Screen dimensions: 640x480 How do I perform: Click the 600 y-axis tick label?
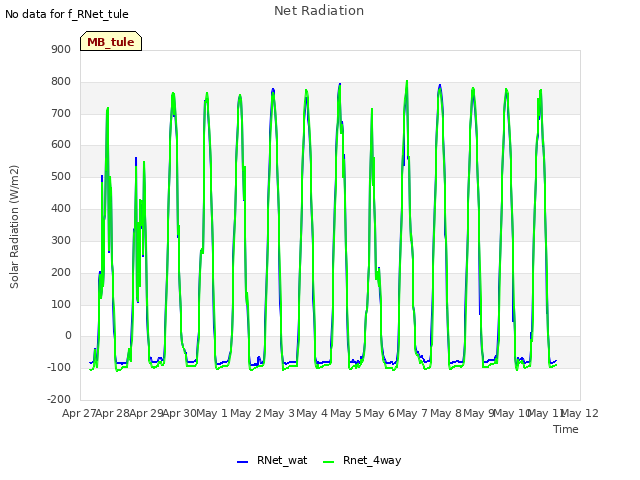point(61,144)
